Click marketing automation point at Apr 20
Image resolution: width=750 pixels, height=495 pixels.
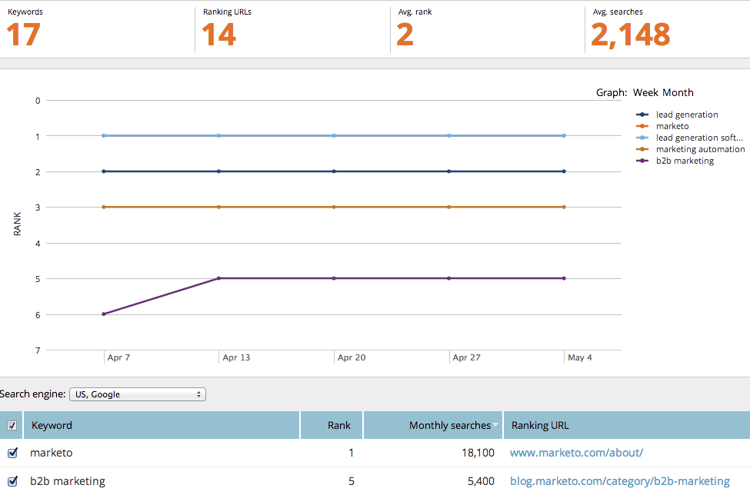334,207
